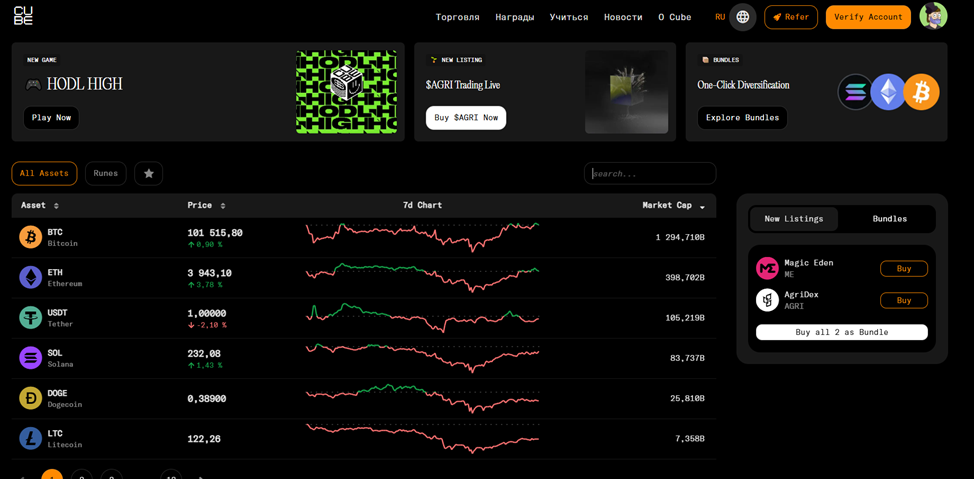Viewport: 974px width, 479px height.
Task: Select the Solana coin icon
Action: click(30, 358)
